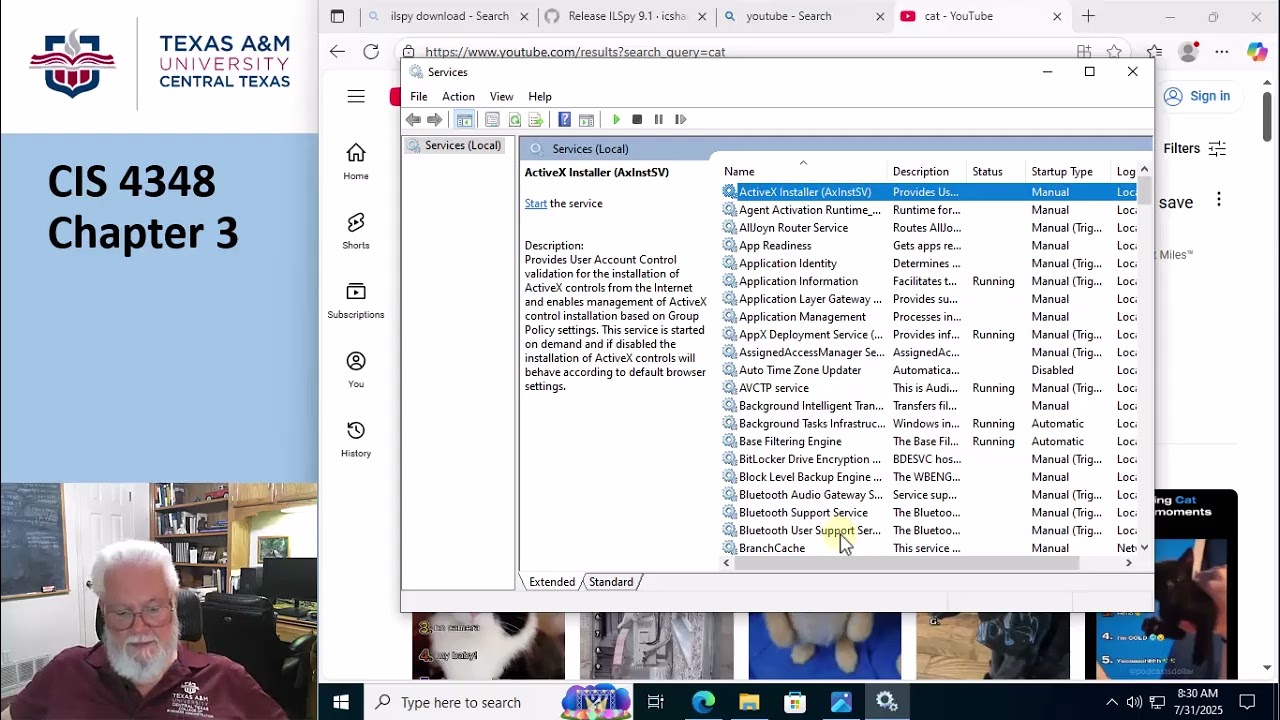Open the Action menu in Services
Image resolution: width=1280 pixels, height=720 pixels.
pos(458,97)
